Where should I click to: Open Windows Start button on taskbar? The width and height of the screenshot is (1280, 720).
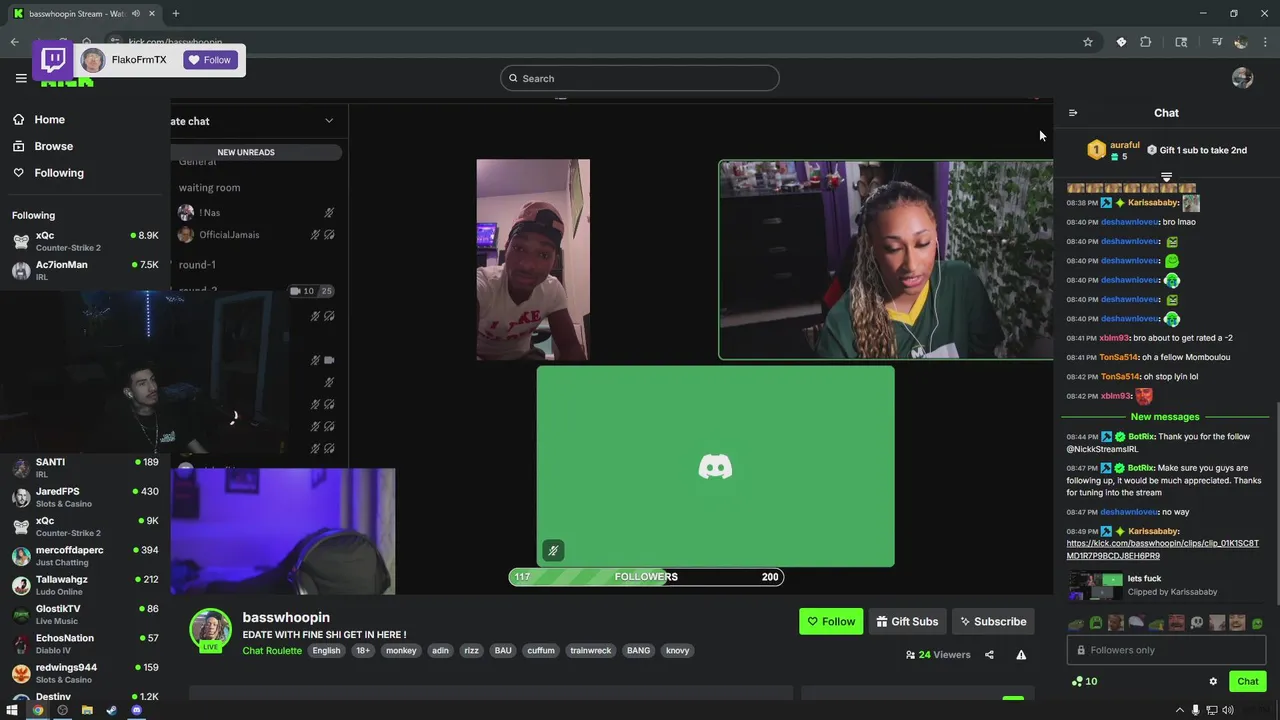[12, 710]
